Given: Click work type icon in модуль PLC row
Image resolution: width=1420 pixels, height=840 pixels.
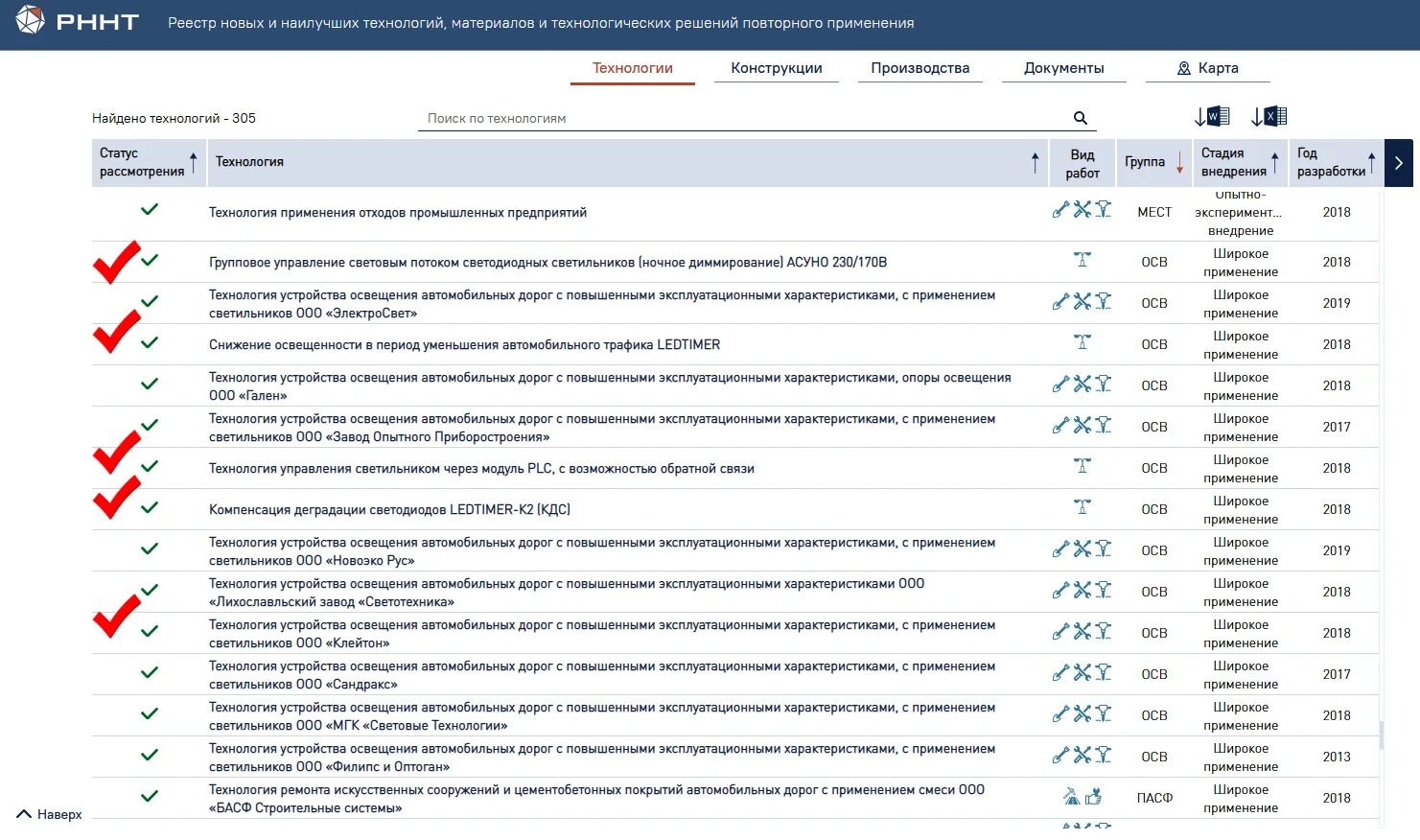Looking at the screenshot, I should pos(1082,465).
